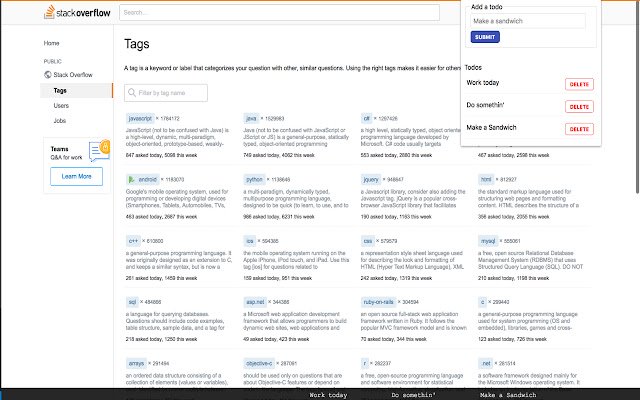This screenshot has width=640, height=400.
Task: Open the .net tag
Action: pyautogui.click(x=486, y=363)
